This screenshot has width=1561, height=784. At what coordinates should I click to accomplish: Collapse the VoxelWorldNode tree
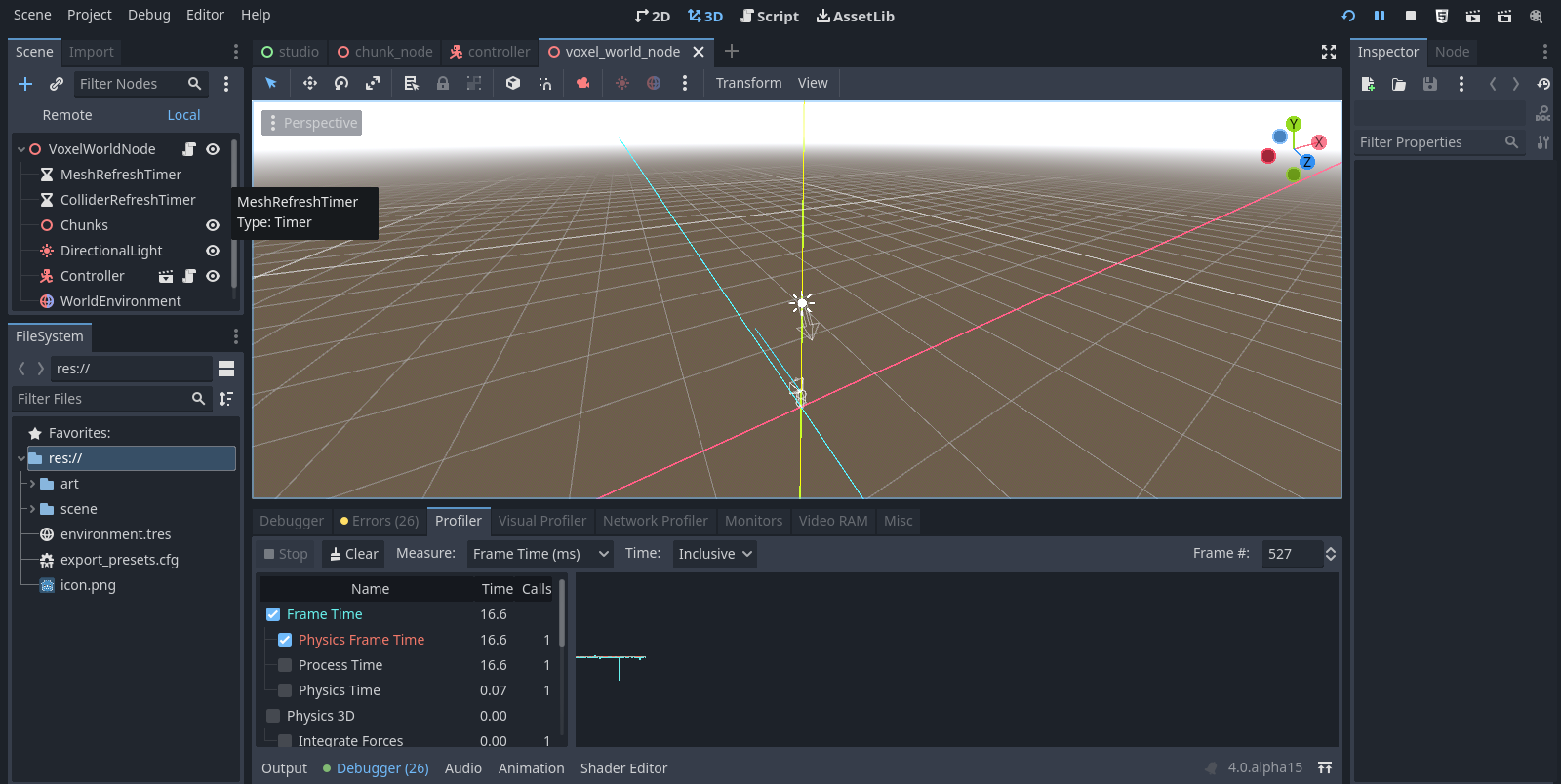coord(20,149)
